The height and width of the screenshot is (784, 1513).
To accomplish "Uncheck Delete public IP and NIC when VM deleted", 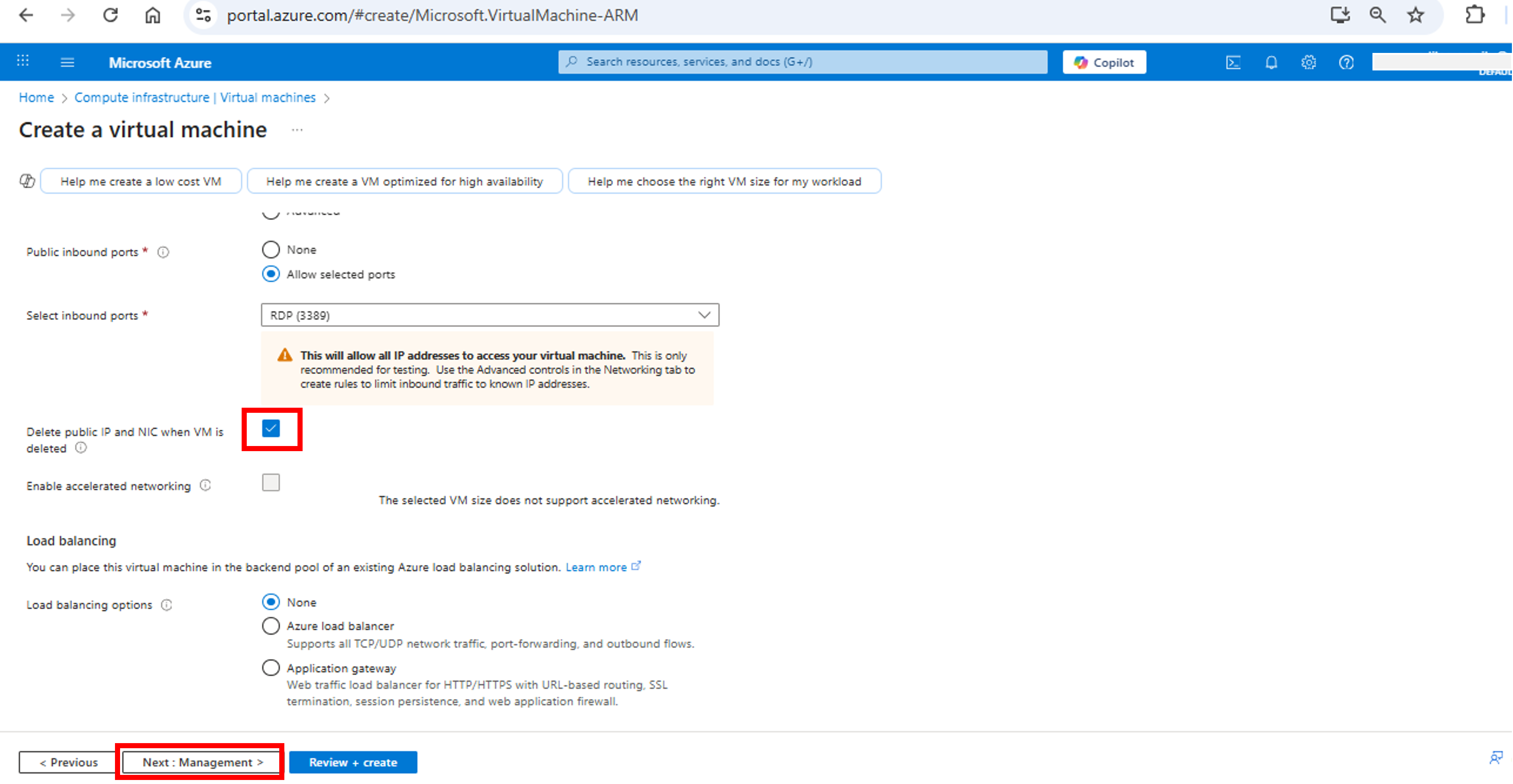I will coord(271,429).
